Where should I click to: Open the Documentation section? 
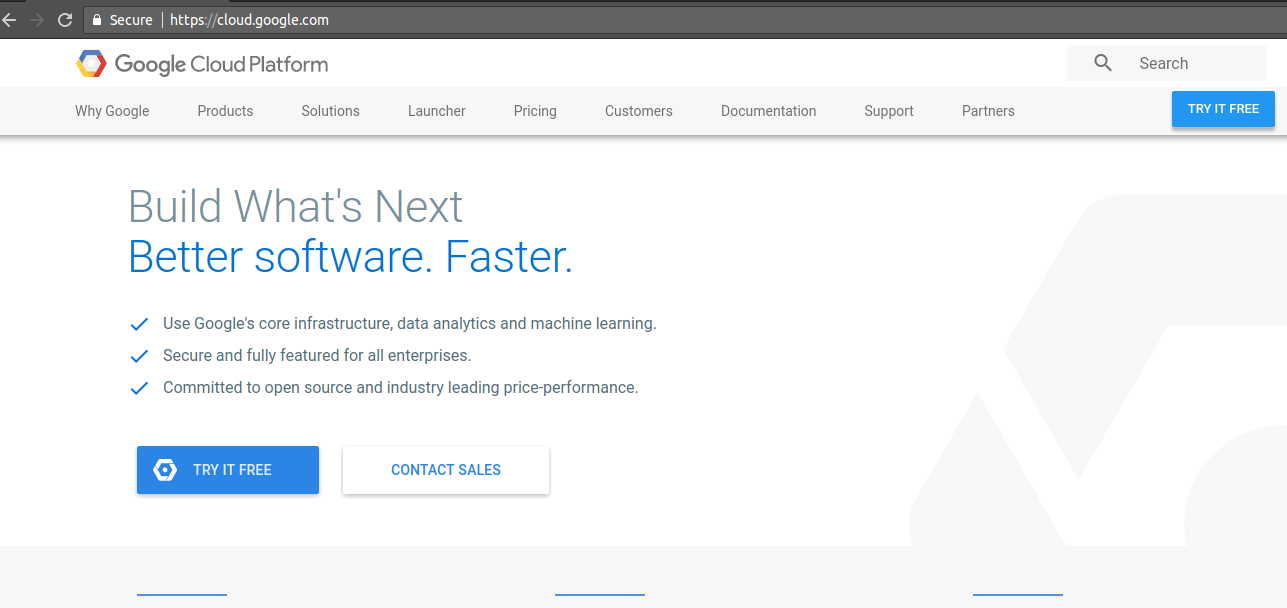click(768, 111)
